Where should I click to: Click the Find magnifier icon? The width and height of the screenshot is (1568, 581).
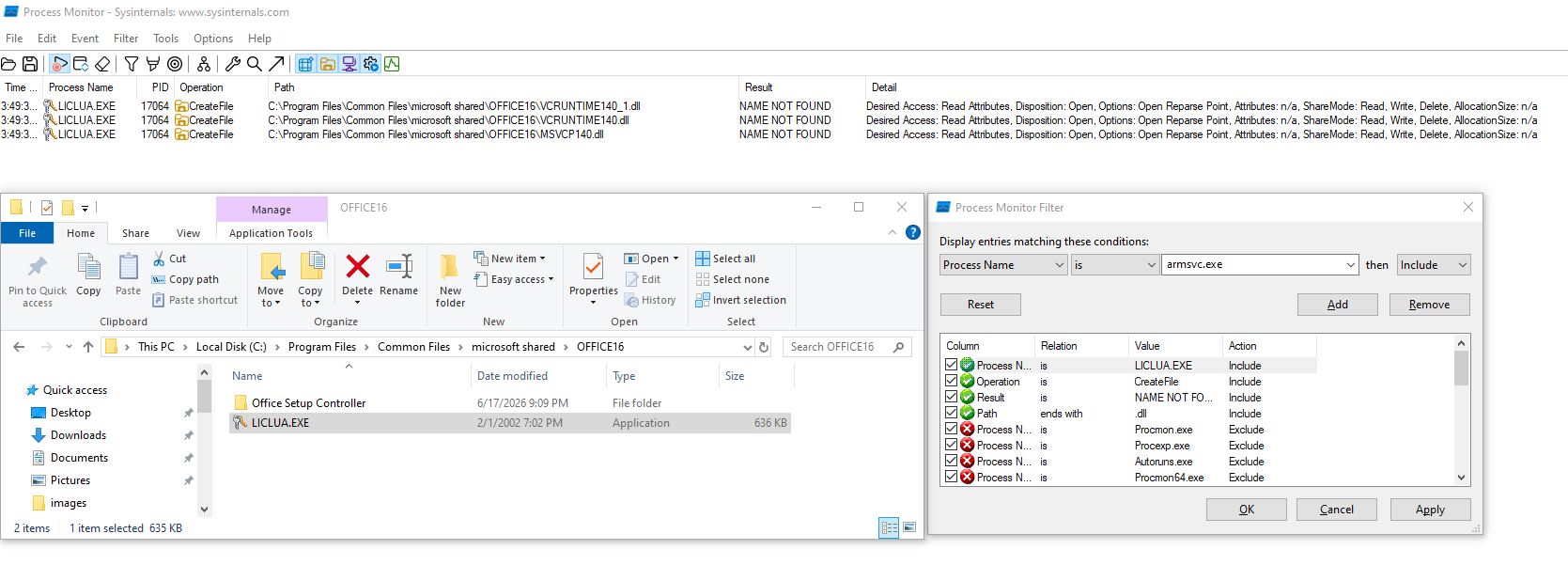255,64
